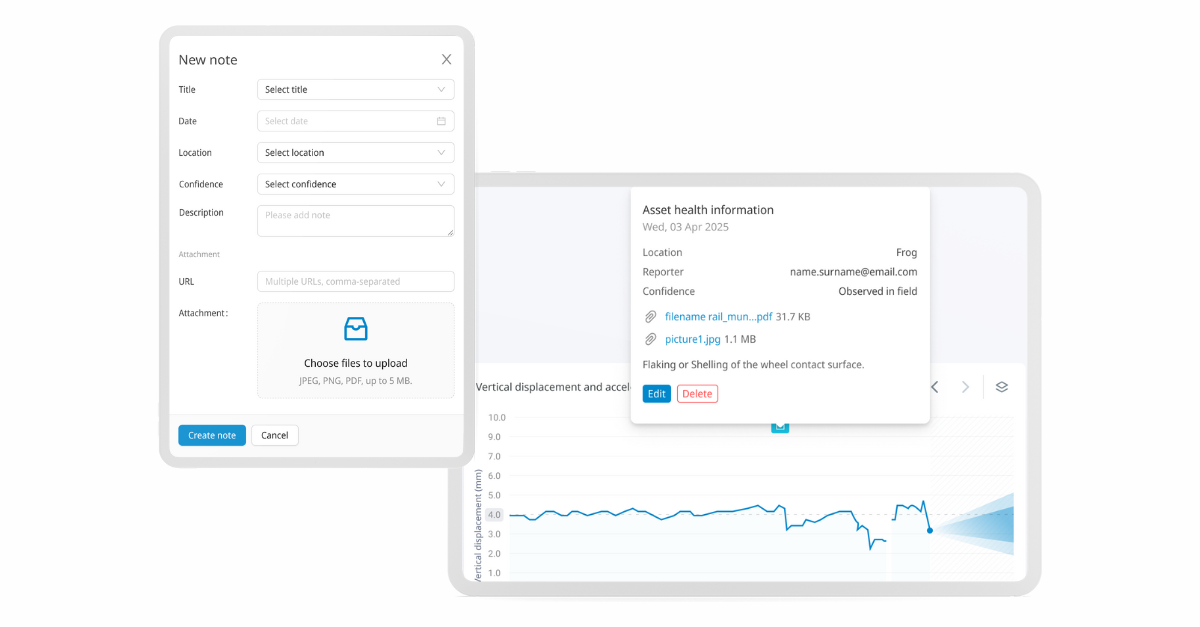Viewport: 1200px width, 627px height.
Task: Open the Select title dropdown
Action: (x=355, y=90)
